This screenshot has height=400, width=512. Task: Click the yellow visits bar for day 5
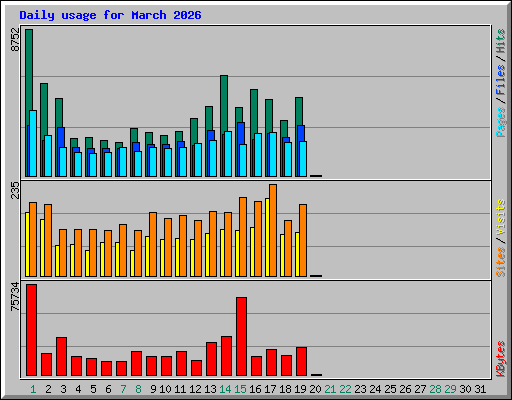pos(87,263)
